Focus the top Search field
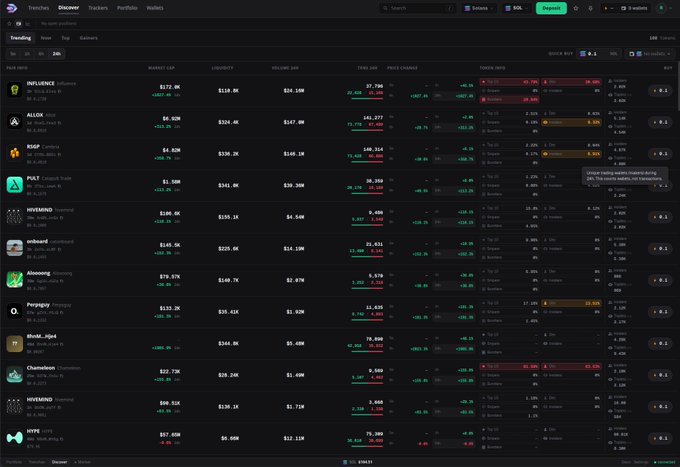Screen dimensions: 680x467 pos(417,8)
